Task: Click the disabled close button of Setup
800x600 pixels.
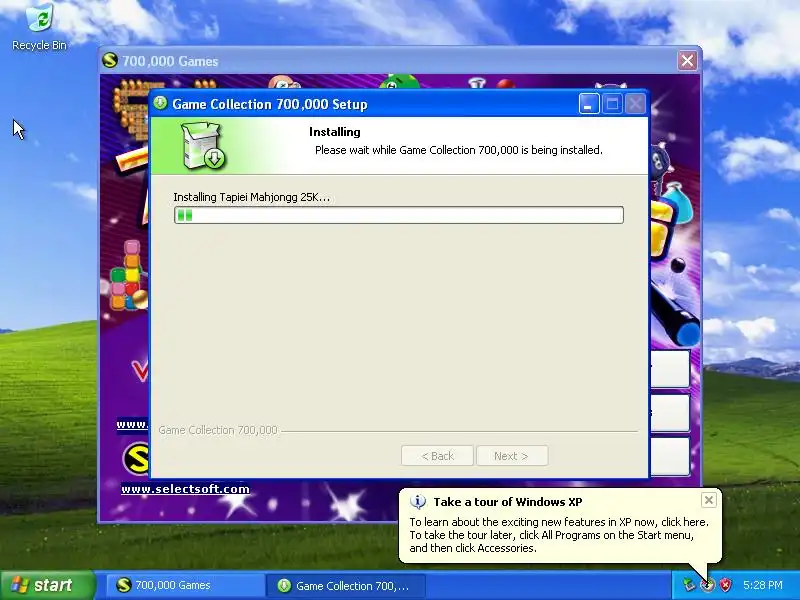Action: 635,104
